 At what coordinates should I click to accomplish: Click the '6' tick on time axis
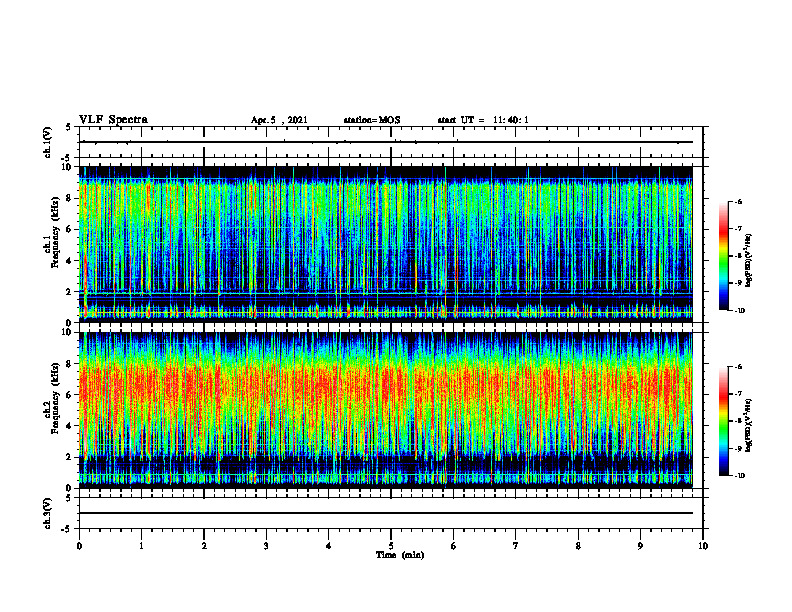click(454, 546)
